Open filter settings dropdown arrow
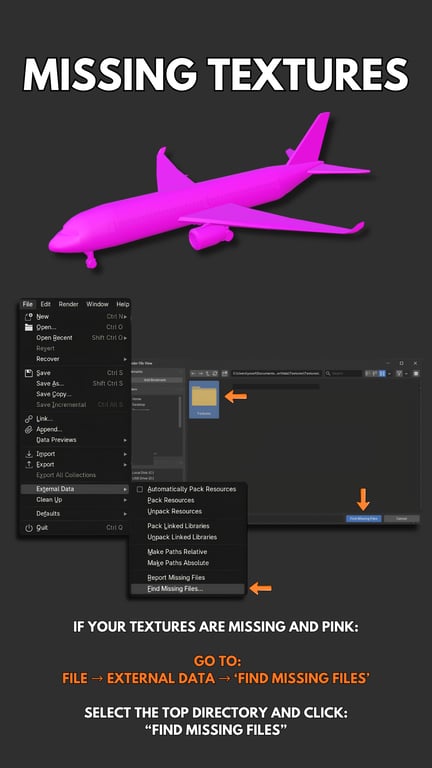The height and width of the screenshot is (768, 432). (x=406, y=373)
